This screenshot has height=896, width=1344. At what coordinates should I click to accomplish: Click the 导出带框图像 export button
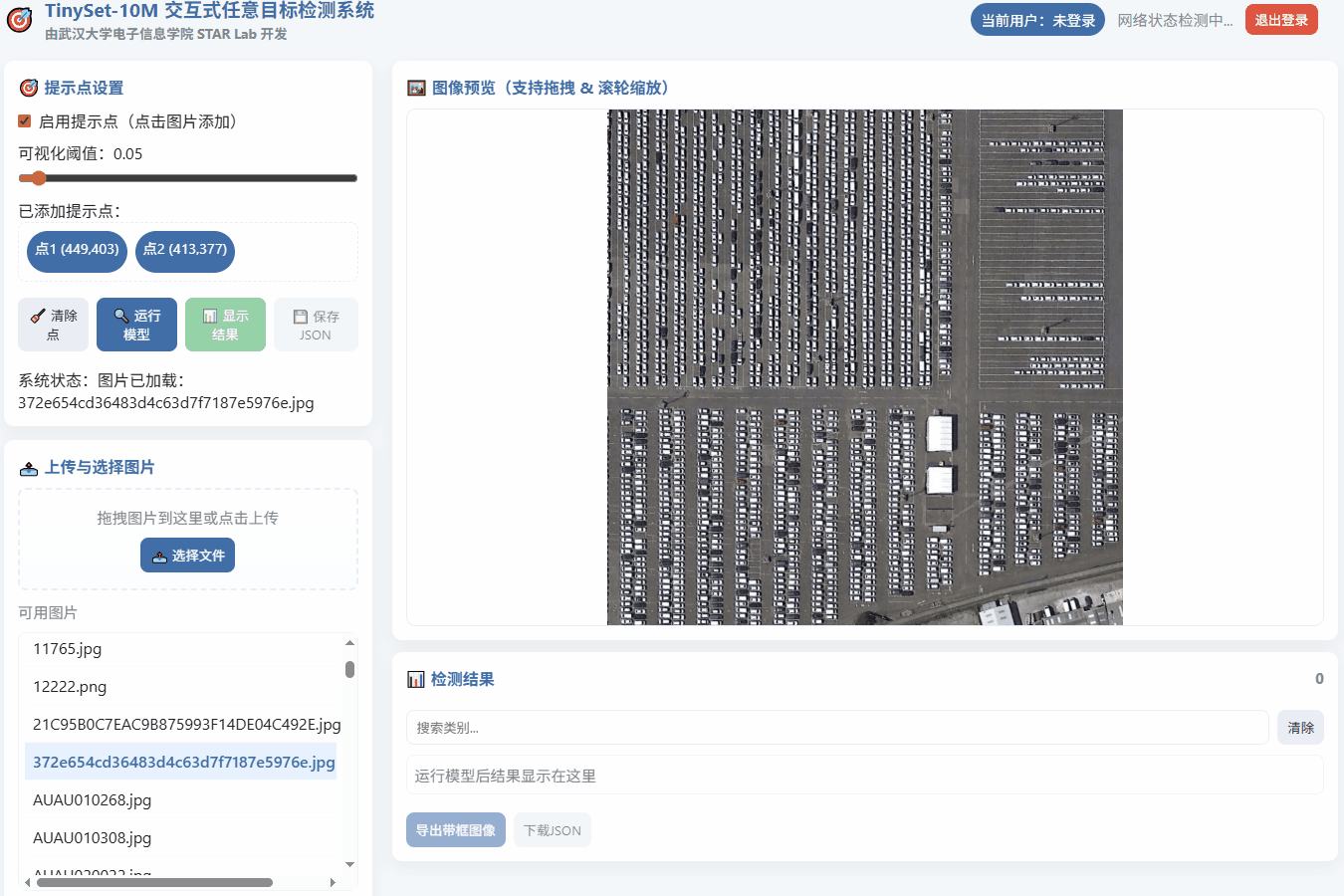pyautogui.click(x=455, y=829)
